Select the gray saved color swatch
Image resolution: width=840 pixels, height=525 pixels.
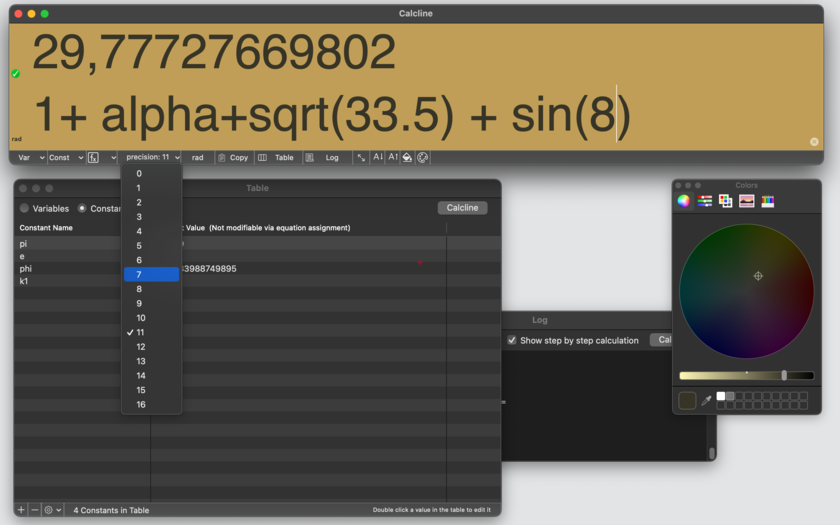click(730, 396)
